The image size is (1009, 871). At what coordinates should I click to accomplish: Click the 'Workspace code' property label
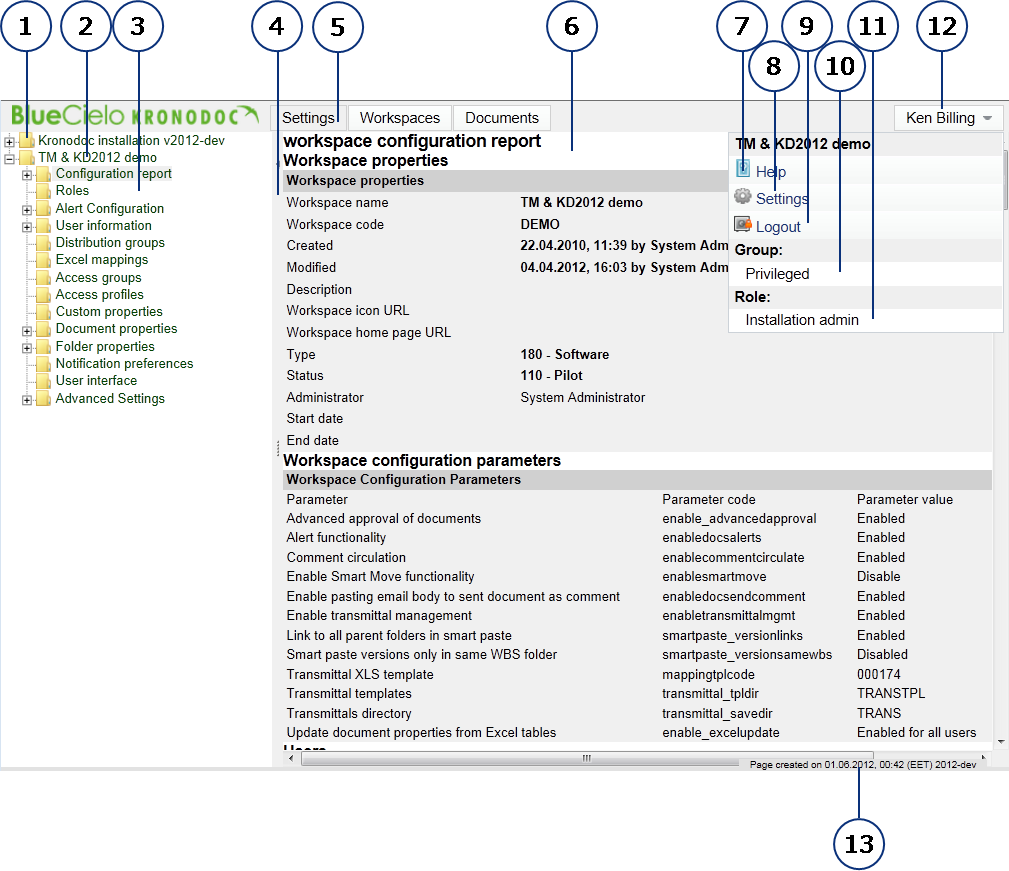click(335, 225)
